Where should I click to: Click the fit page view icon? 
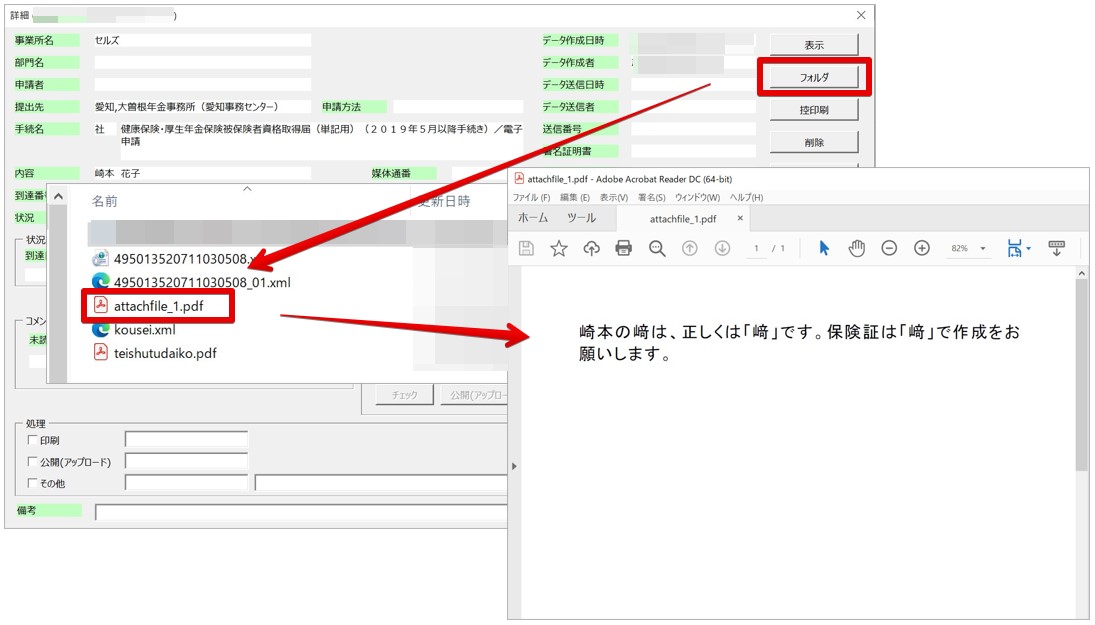pyautogui.click(x=1015, y=248)
